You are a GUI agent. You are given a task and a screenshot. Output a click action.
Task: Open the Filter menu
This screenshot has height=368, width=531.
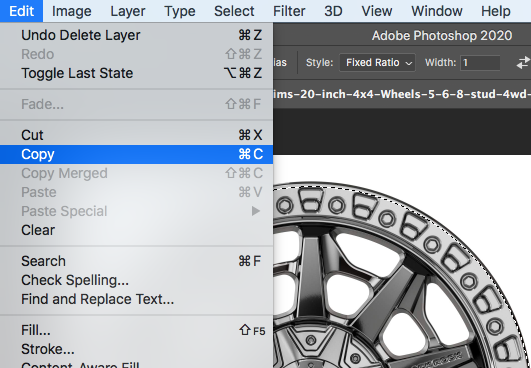coord(289,11)
